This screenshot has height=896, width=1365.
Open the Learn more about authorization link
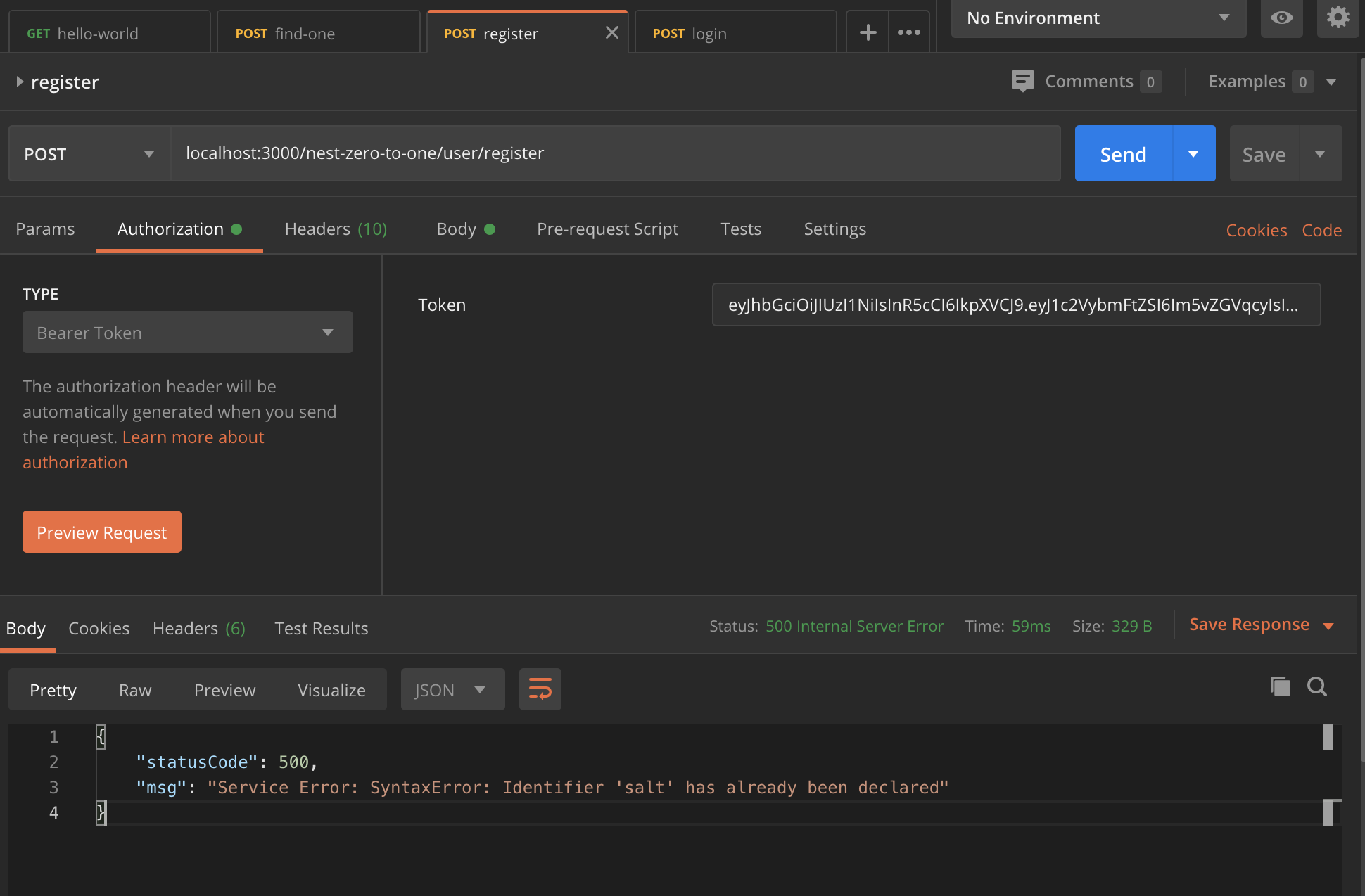pos(193,437)
